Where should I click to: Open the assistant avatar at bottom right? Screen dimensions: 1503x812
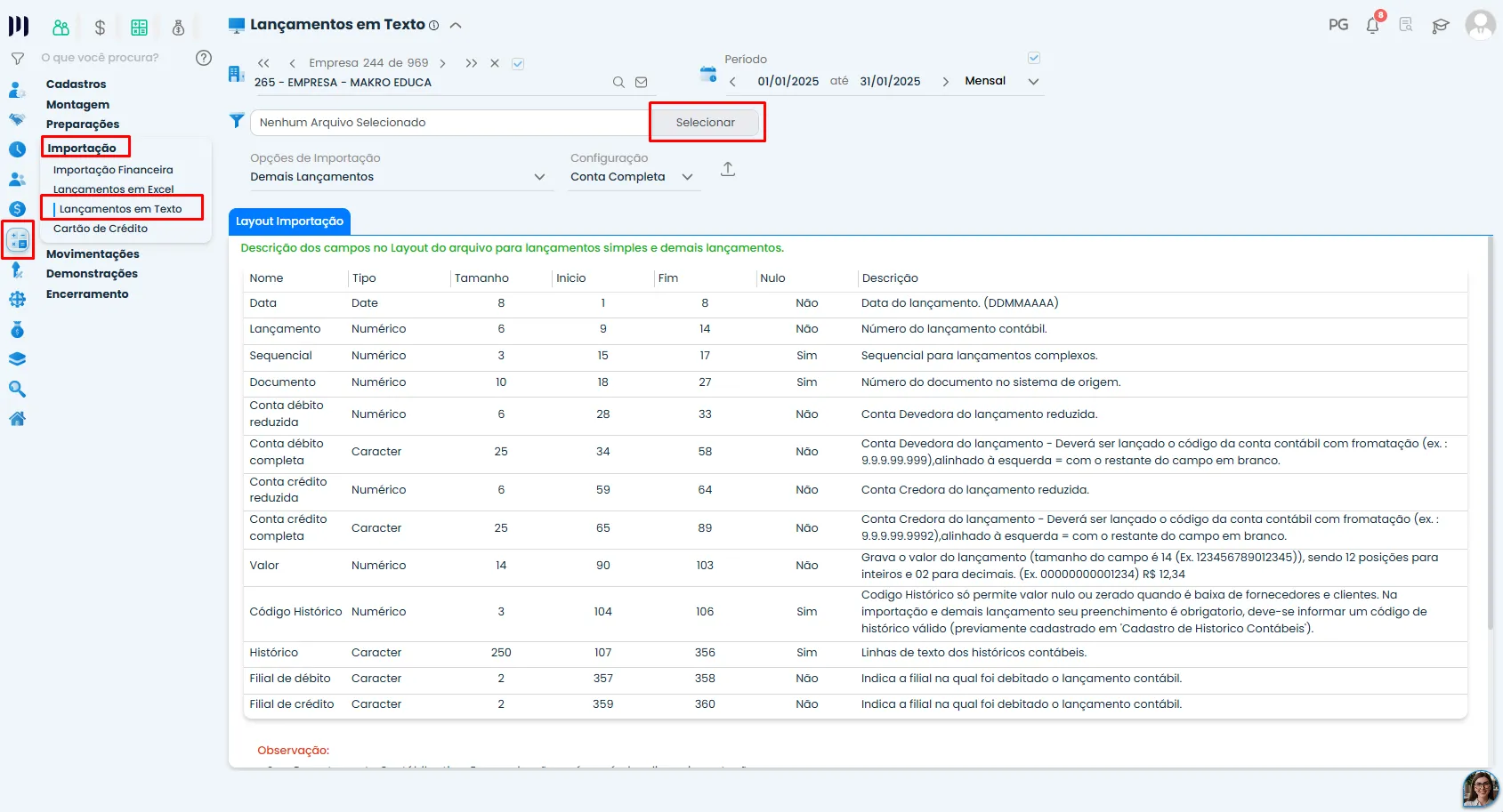point(1481,789)
